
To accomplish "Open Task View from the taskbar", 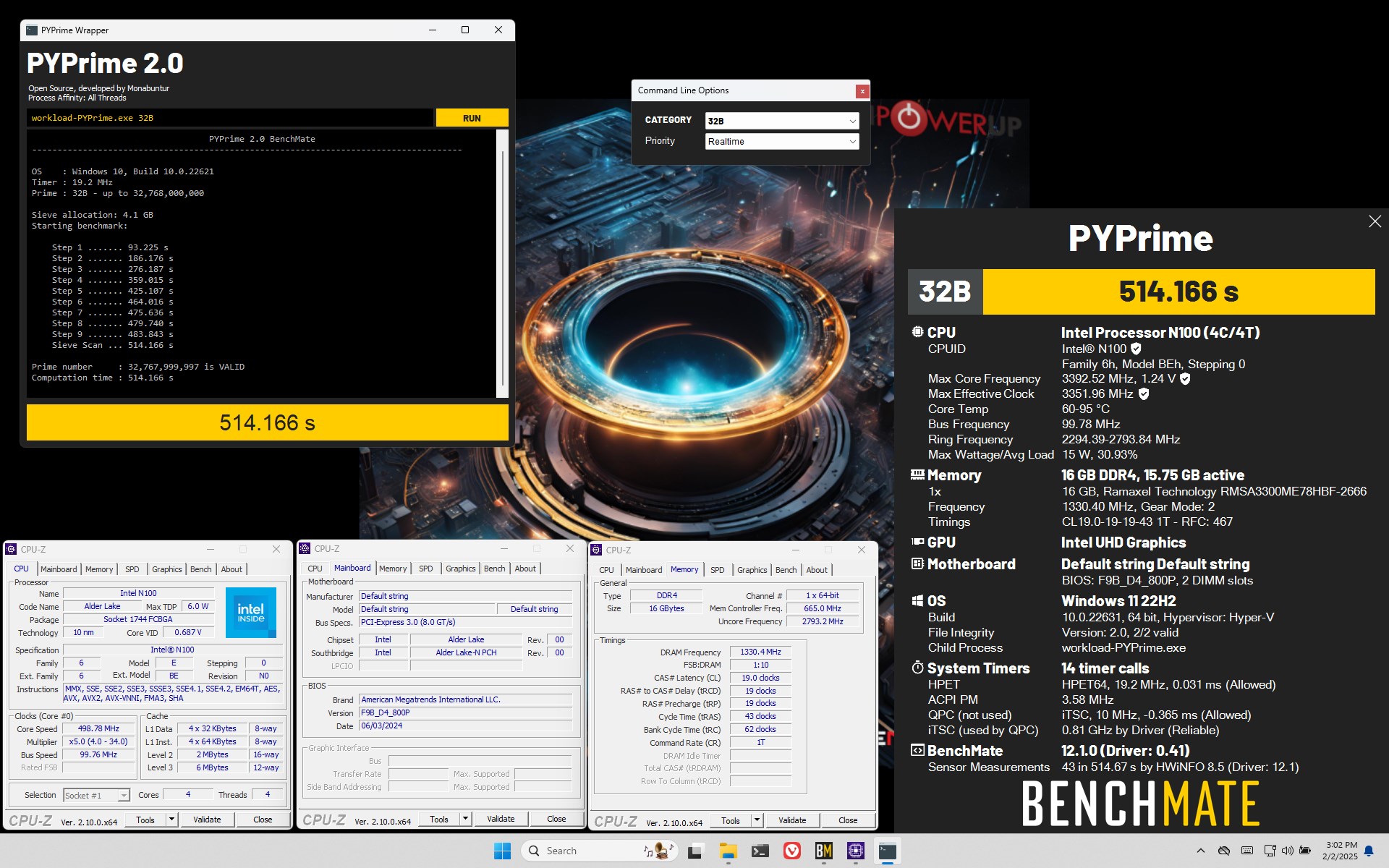I will click(695, 851).
